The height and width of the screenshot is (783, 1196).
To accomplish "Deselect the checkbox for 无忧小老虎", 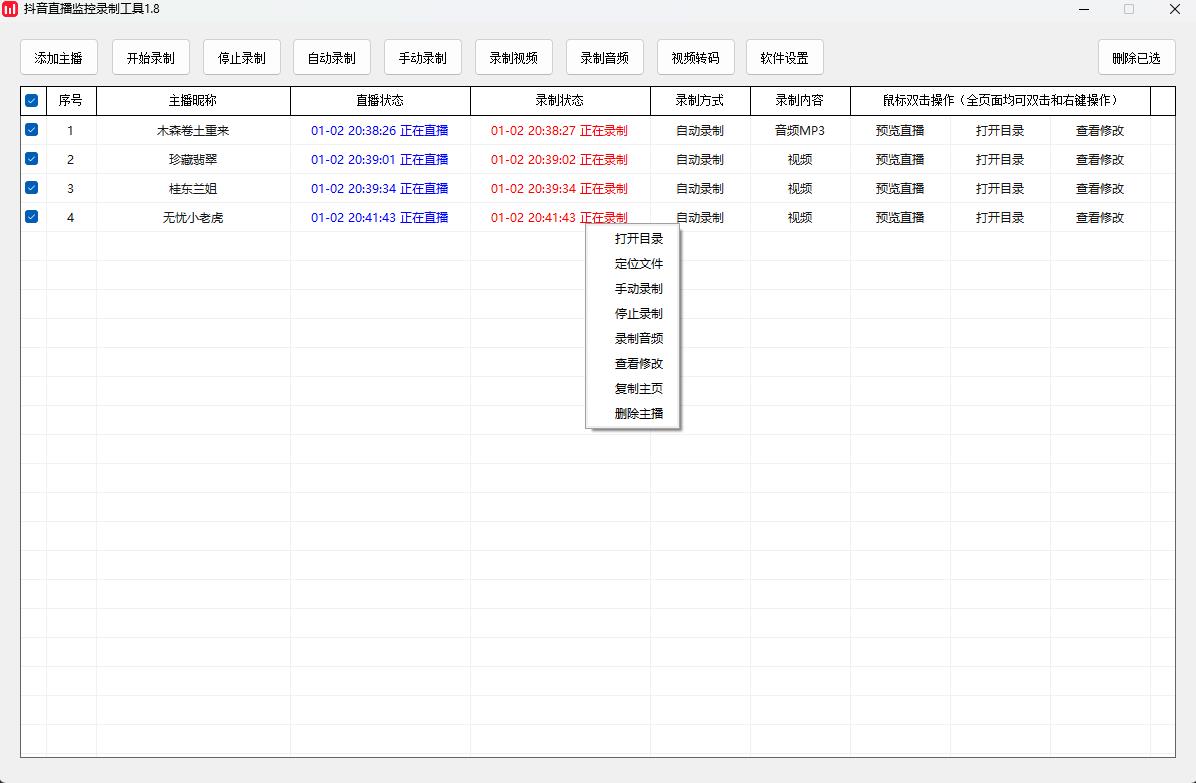I will [32, 217].
